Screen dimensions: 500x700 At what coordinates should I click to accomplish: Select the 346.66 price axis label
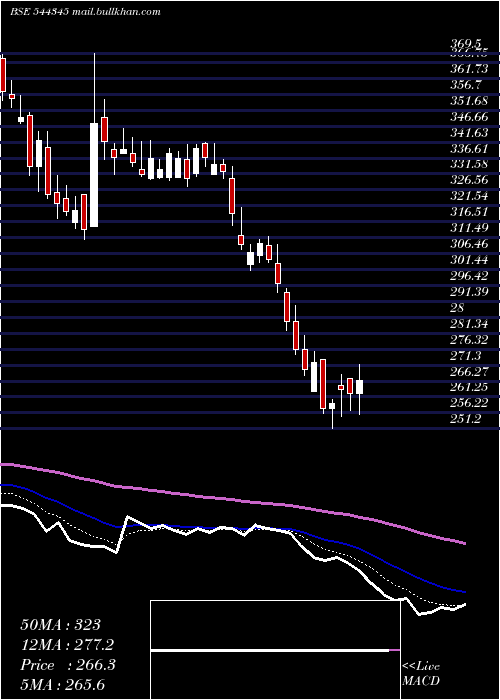[x=469, y=117]
